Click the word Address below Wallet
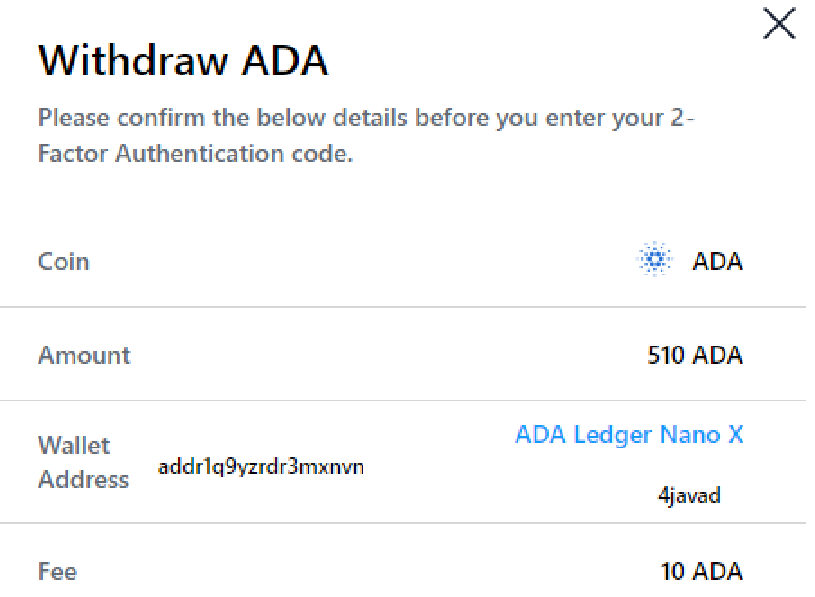 [83, 480]
